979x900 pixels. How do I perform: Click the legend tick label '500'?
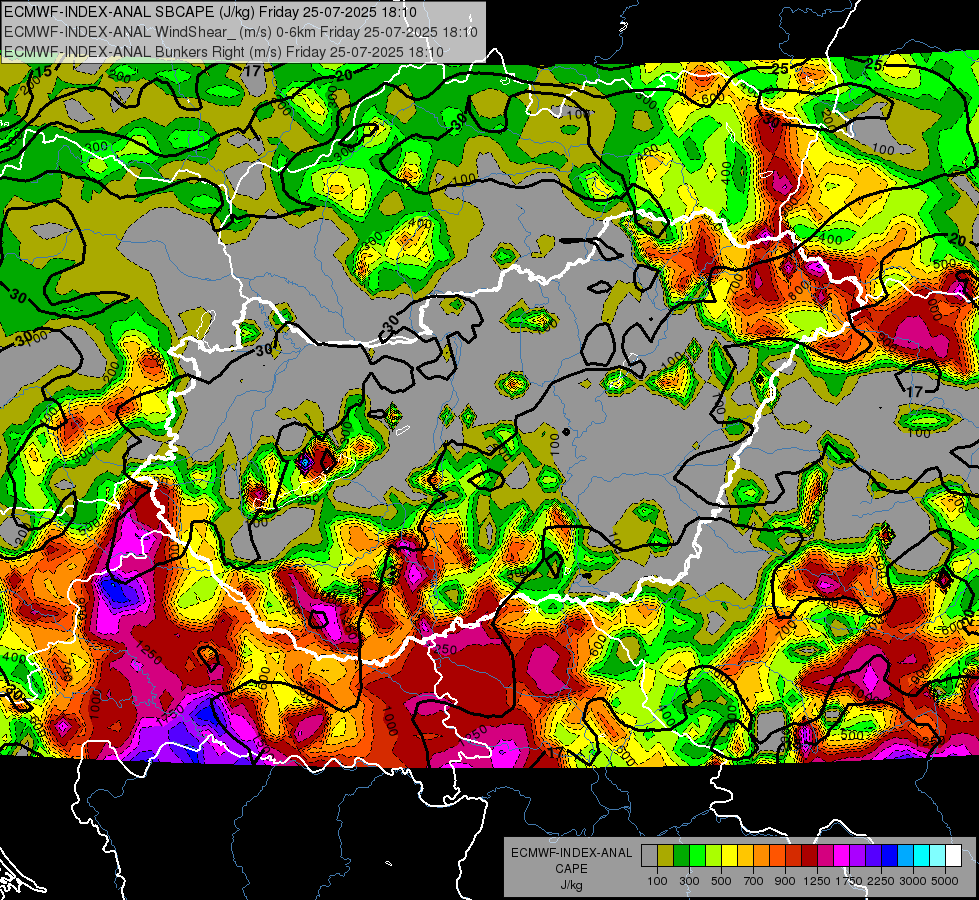point(721,881)
